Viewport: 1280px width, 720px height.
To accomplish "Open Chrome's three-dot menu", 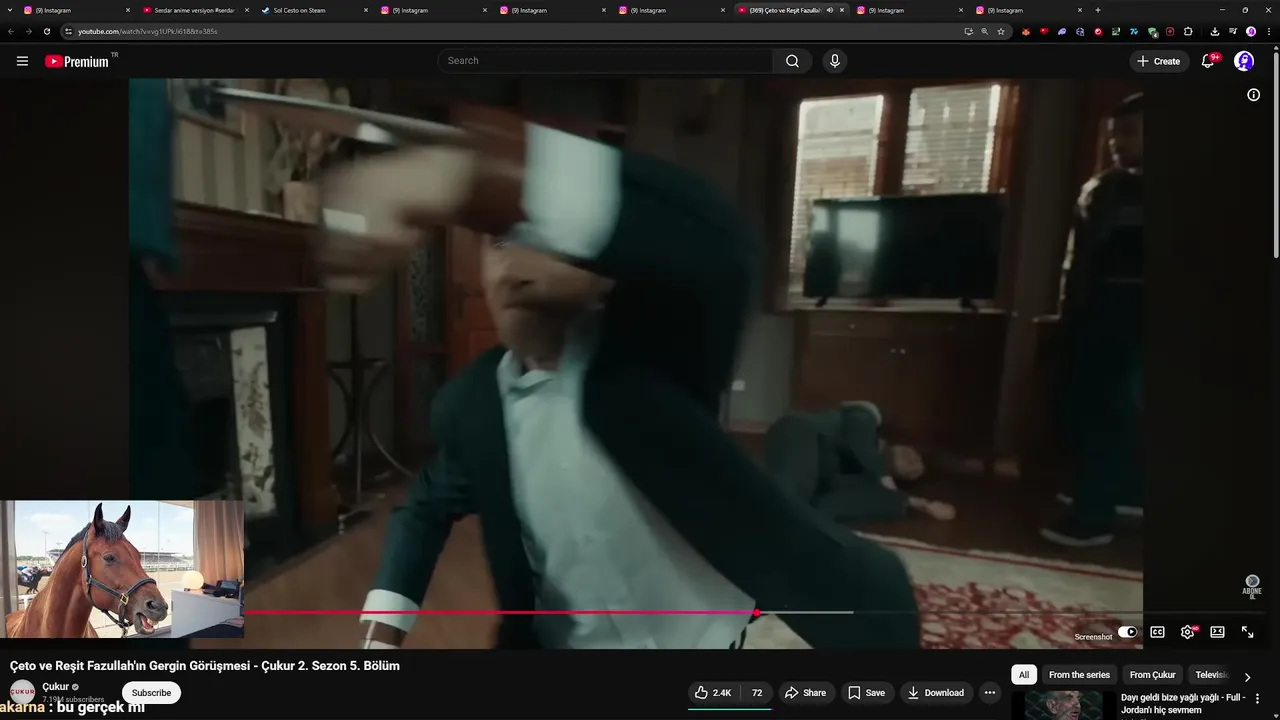I will [1269, 31].
